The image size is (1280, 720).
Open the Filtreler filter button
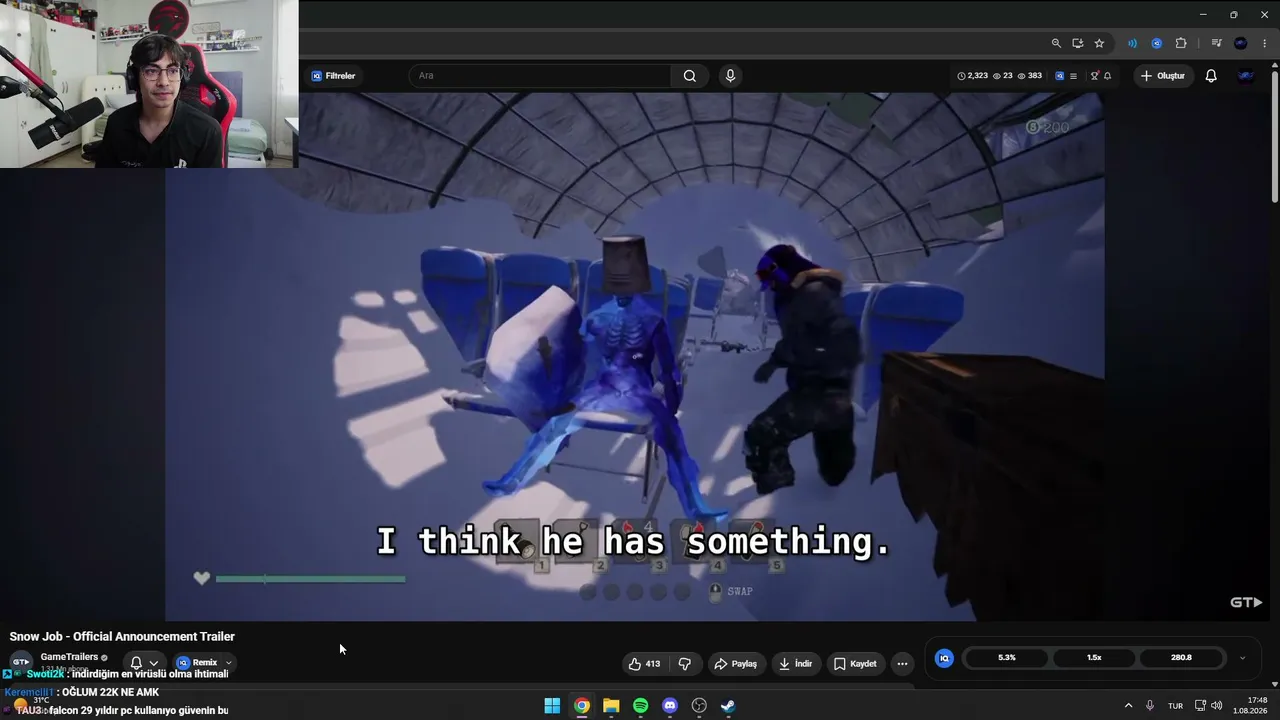333,76
